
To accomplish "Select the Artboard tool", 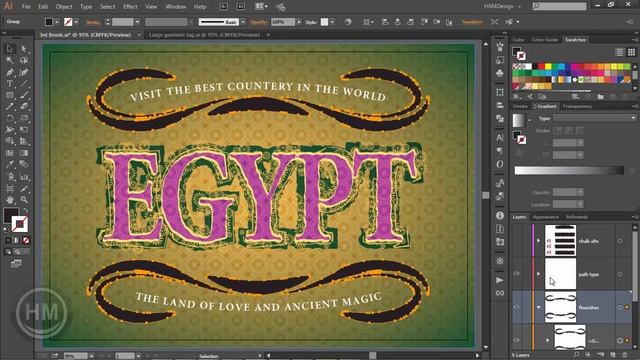I will click(x=10, y=189).
